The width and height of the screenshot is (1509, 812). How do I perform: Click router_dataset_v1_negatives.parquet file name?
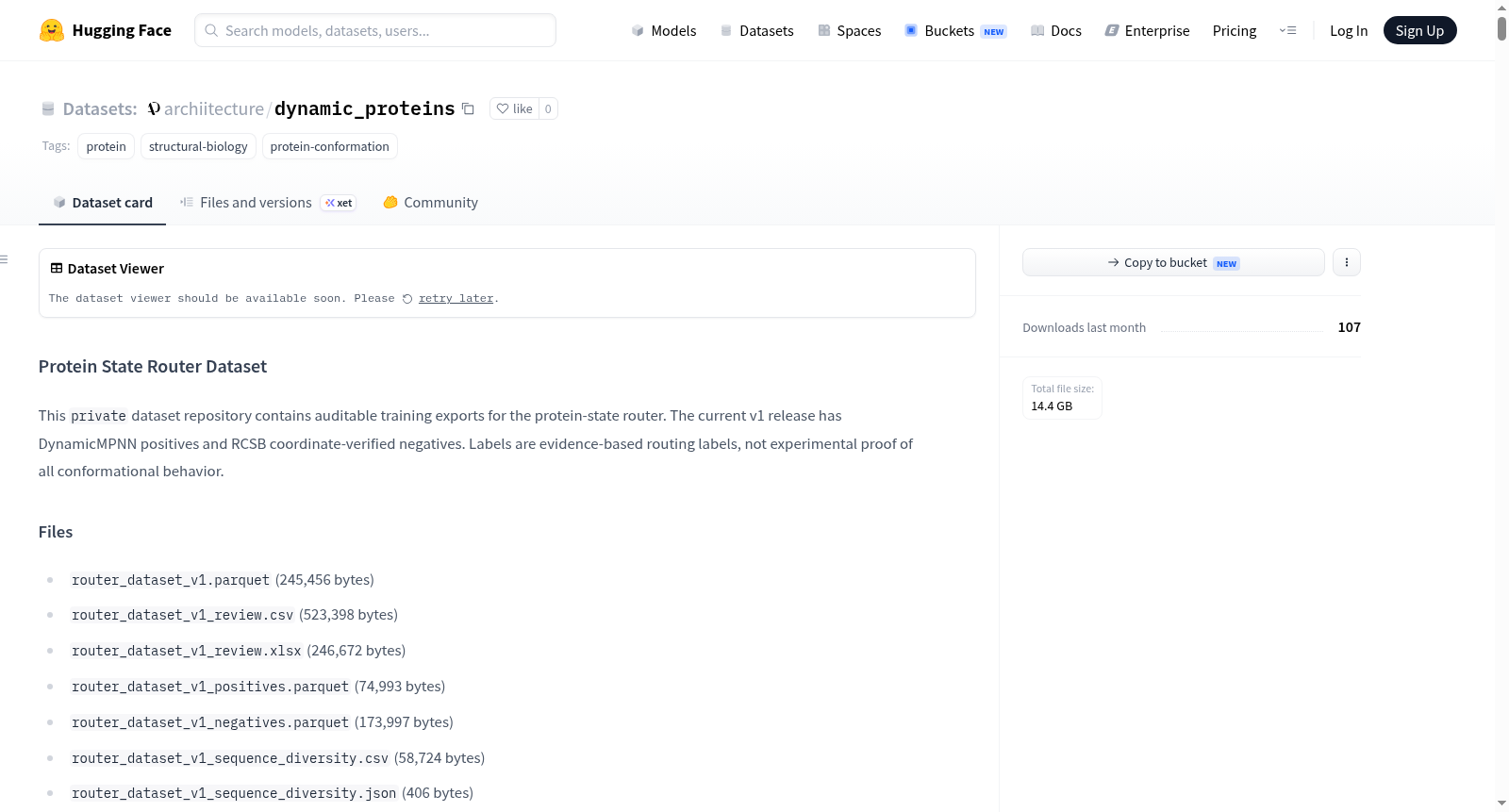click(x=210, y=722)
